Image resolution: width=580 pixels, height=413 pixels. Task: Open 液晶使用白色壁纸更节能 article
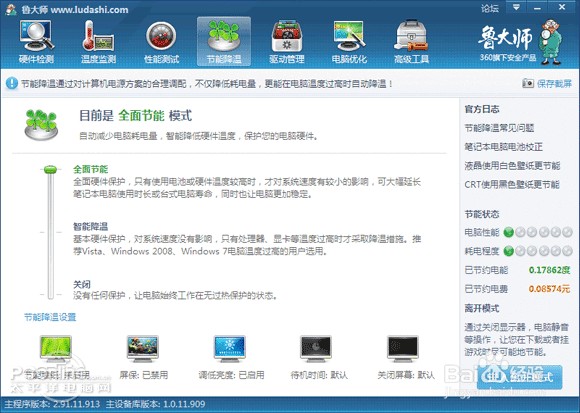tap(512, 165)
